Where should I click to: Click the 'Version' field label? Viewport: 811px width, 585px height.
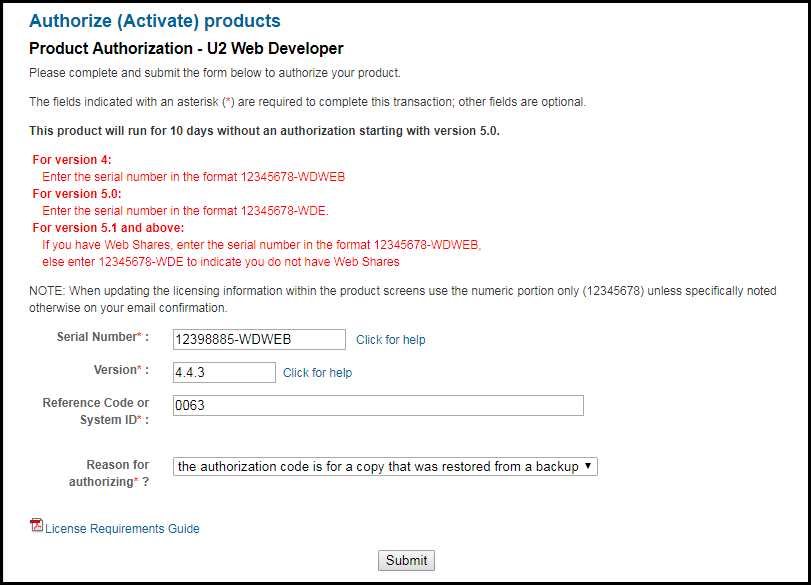click(119, 370)
